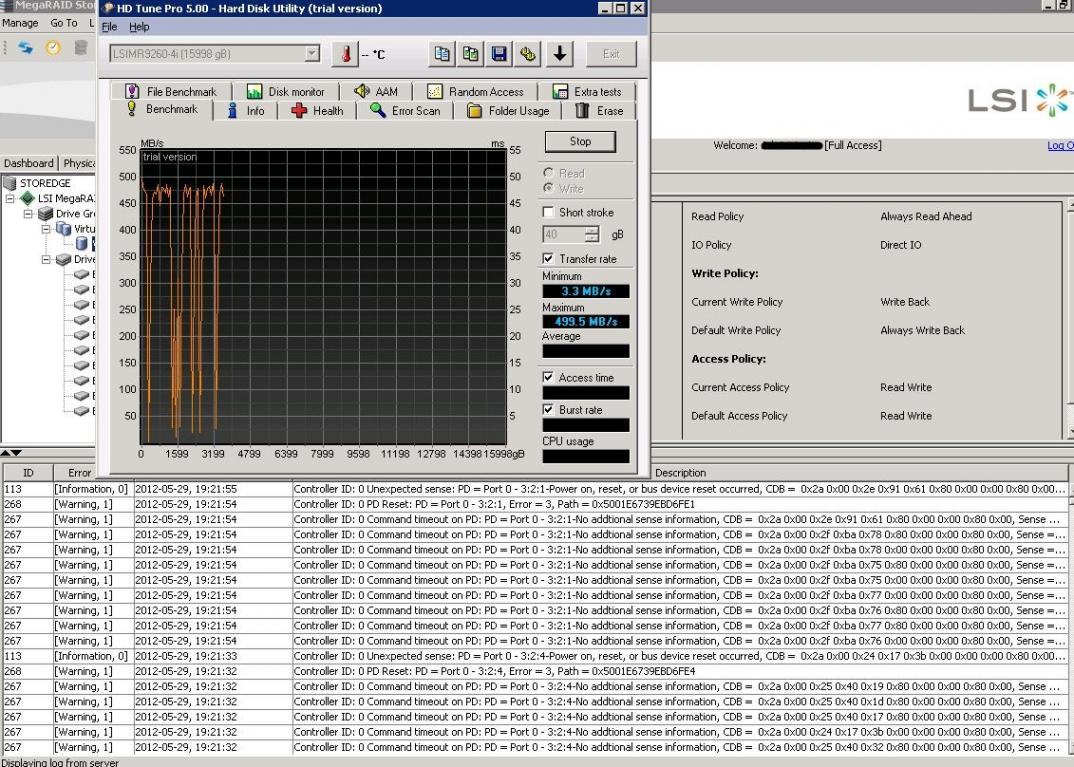The height and width of the screenshot is (767, 1074).
Task: Click the refresh arrows icon in MegaRAID toolbar
Action: (25, 47)
